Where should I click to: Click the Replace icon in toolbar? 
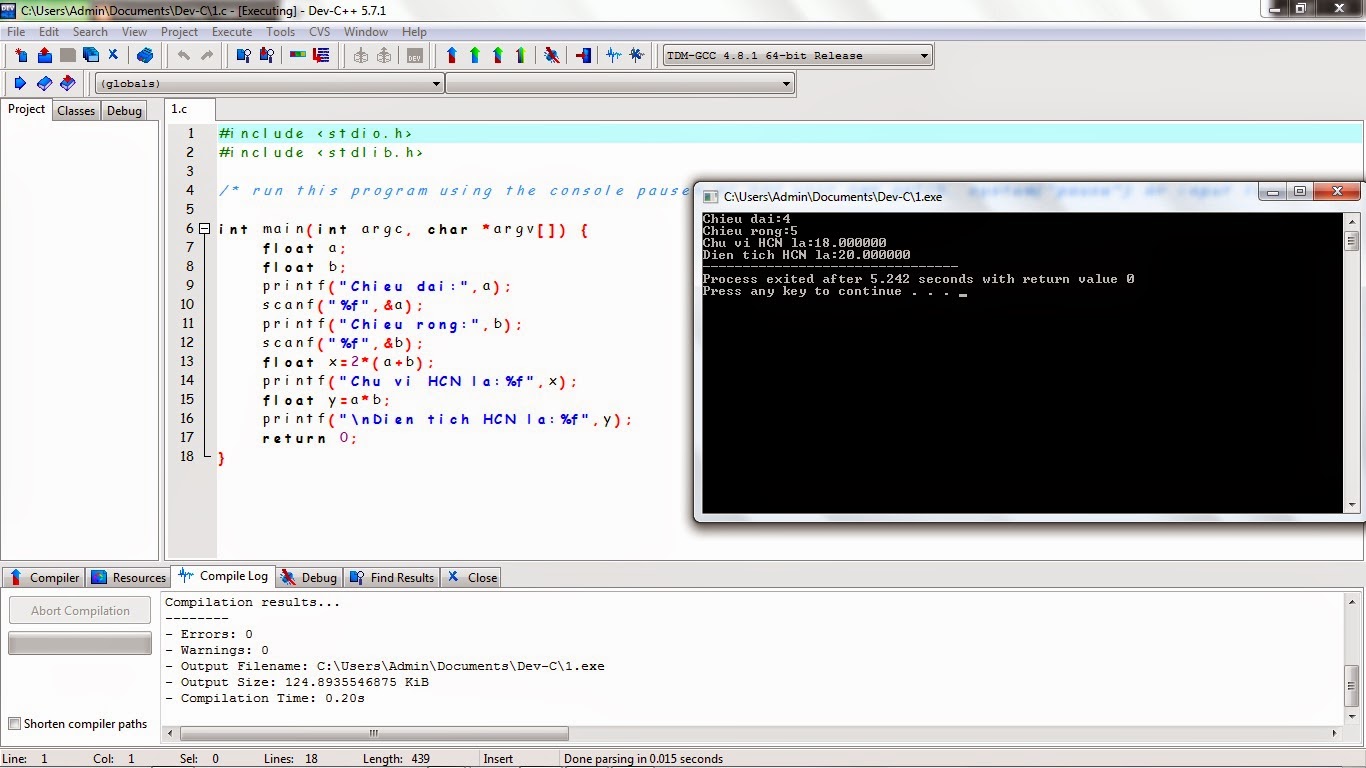(x=266, y=56)
